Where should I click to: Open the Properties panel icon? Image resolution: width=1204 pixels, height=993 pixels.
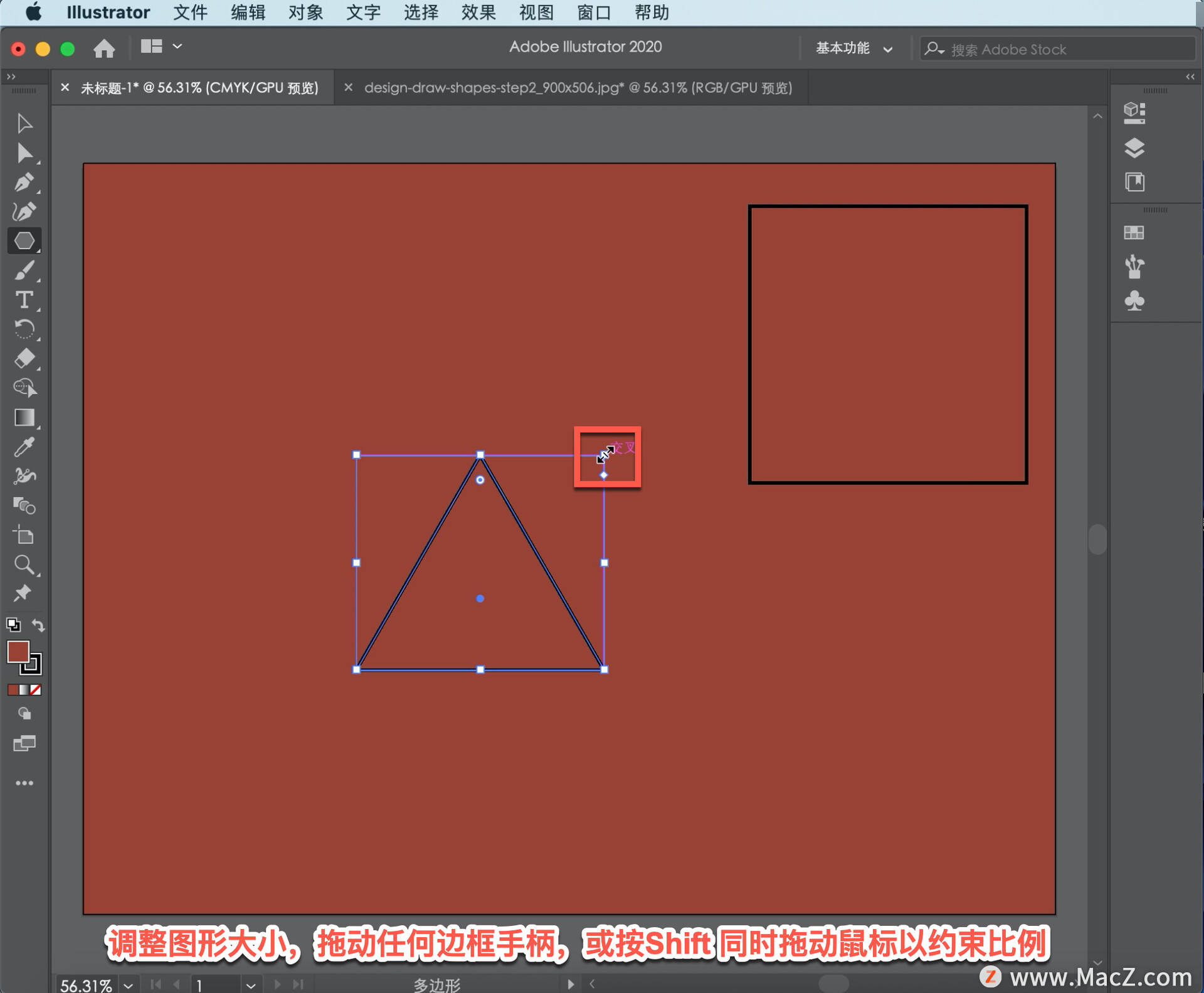click(1134, 113)
